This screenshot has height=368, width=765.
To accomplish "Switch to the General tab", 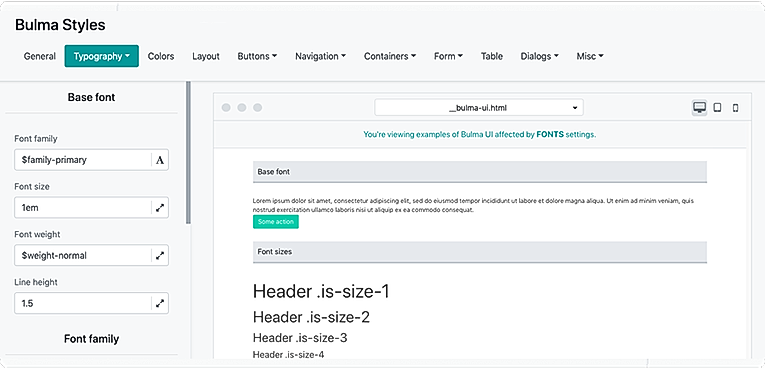I will (40, 56).
